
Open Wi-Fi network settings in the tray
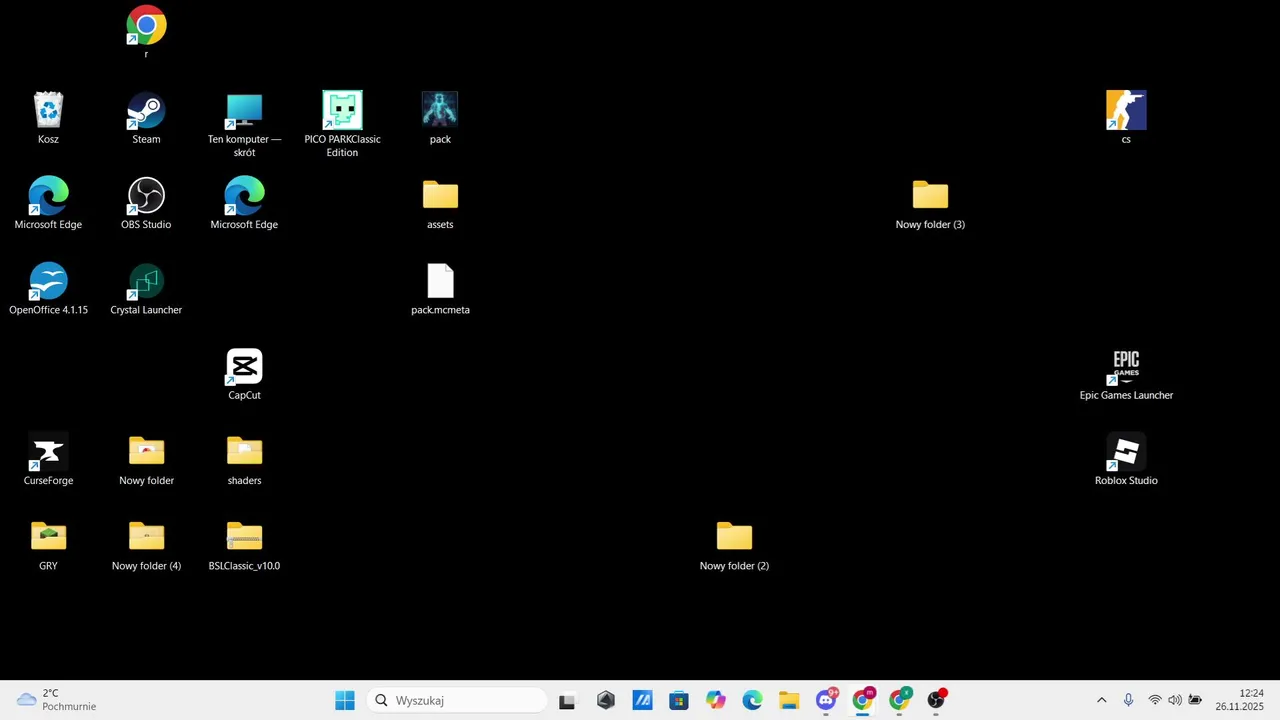(1155, 700)
